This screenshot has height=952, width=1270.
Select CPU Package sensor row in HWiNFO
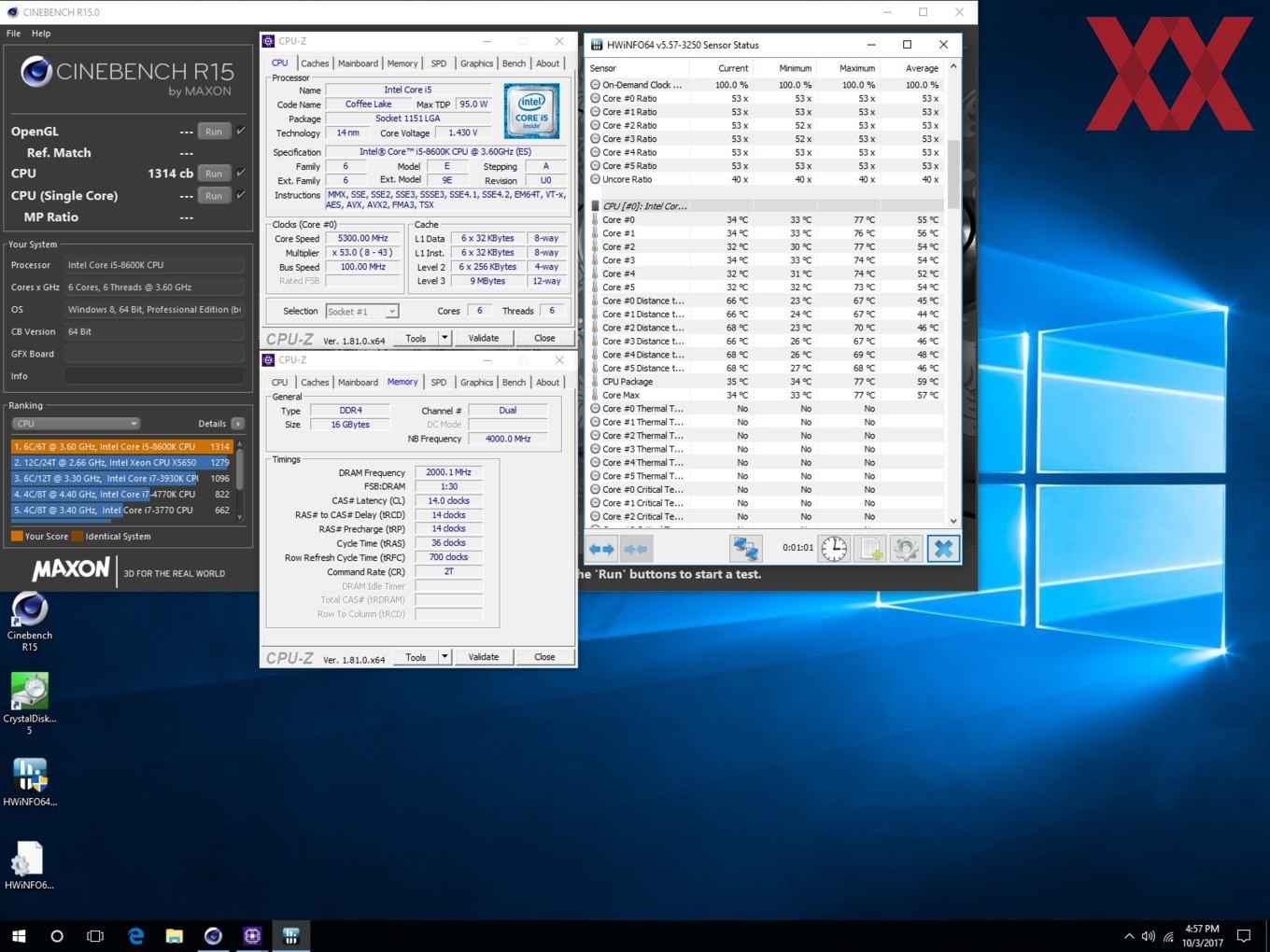(x=766, y=382)
